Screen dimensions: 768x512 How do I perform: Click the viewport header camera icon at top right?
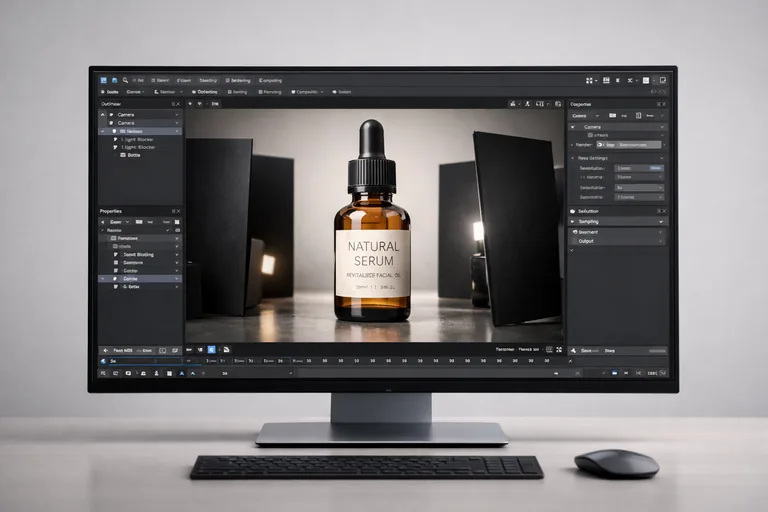pyautogui.click(x=513, y=104)
